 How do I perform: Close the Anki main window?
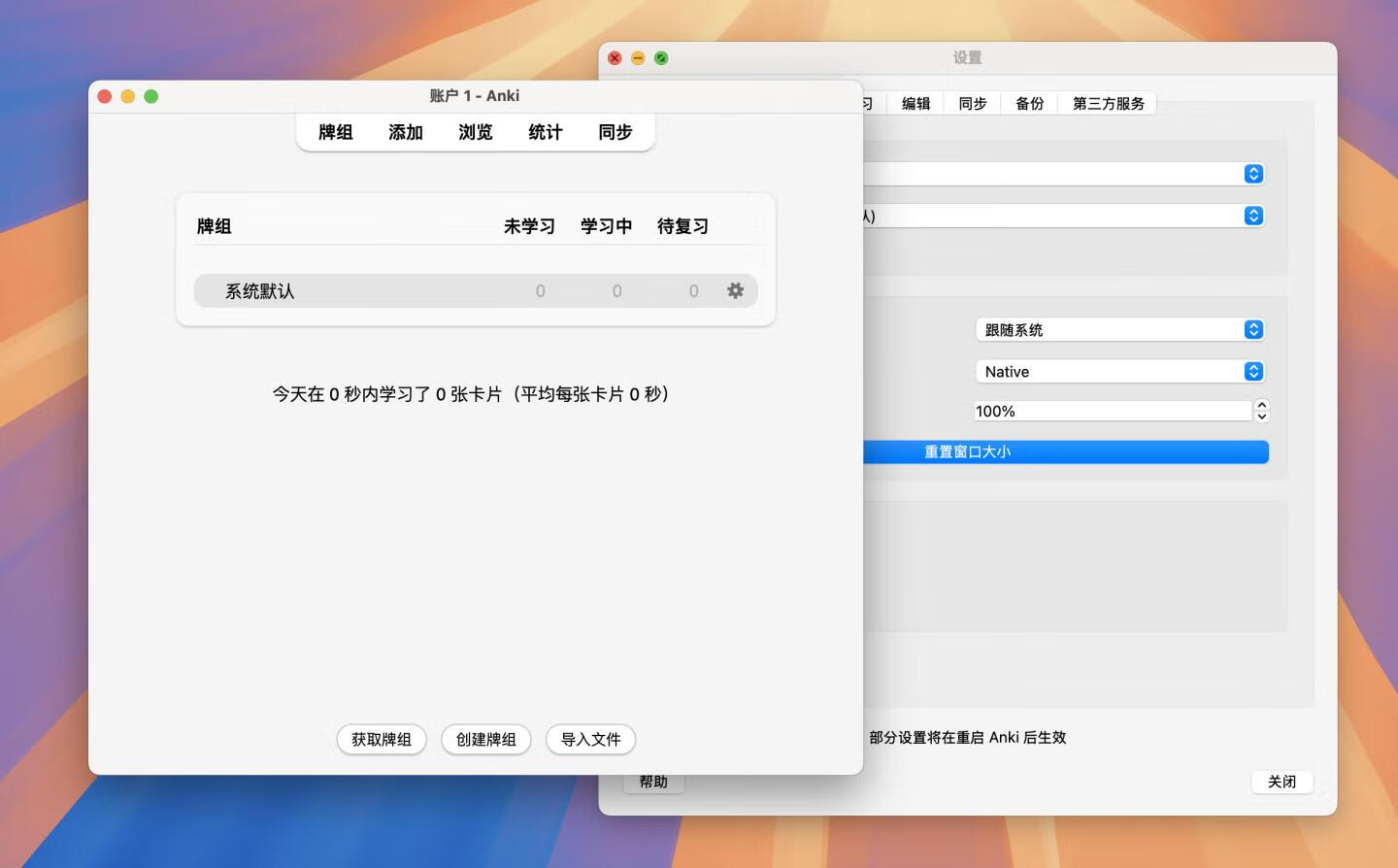click(104, 96)
